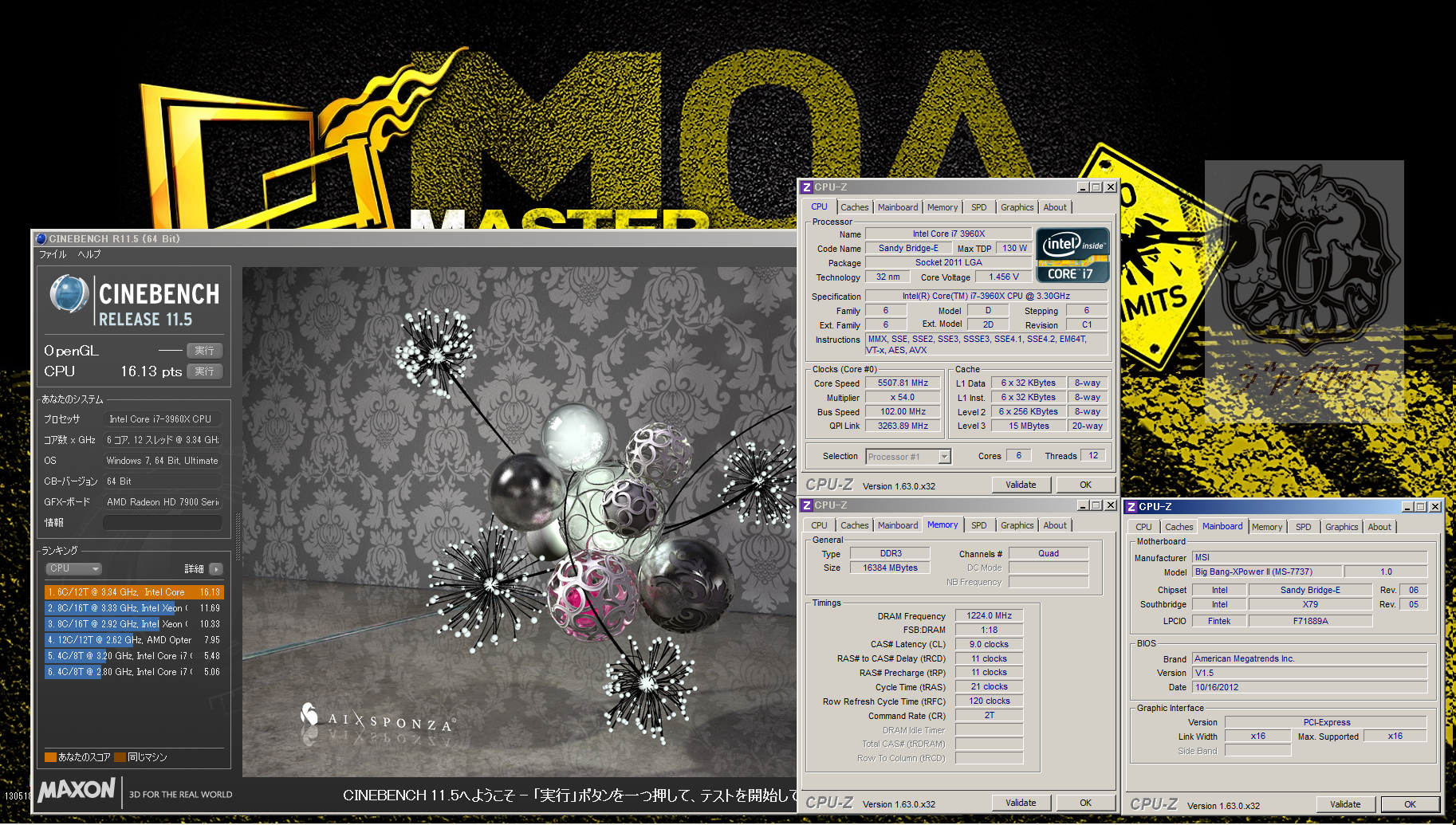Click the rendered Cinebench scene image
Screen dimensions: 1456x825
pyautogui.click(x=520, y=522)
